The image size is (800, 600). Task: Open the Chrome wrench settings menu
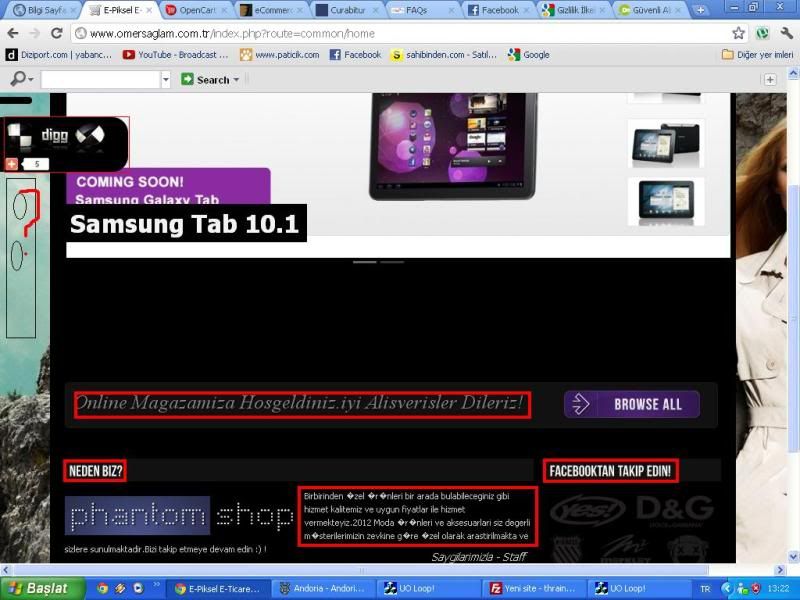tap(786, 34)
